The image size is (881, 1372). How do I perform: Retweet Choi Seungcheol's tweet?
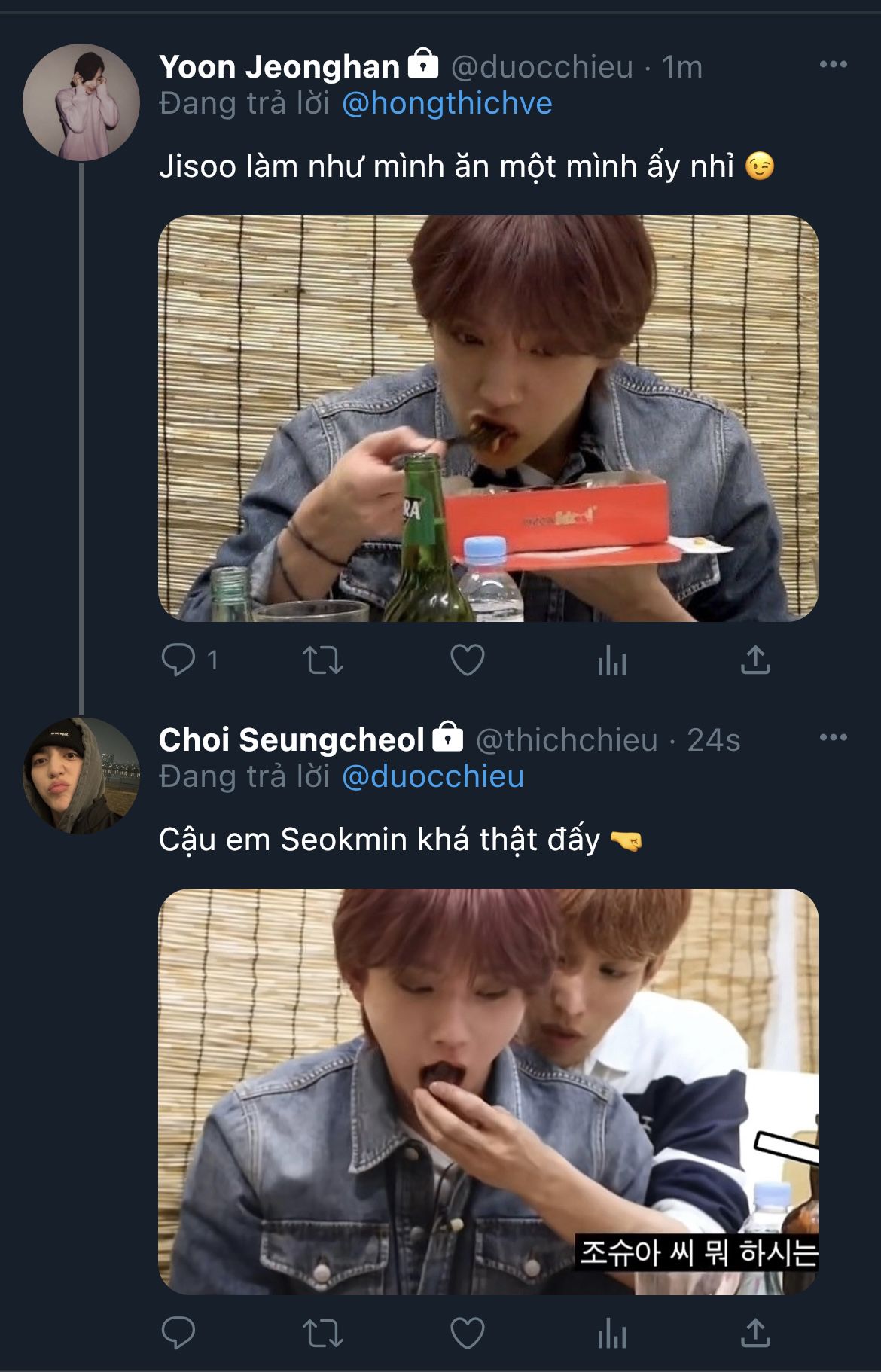(x=323, y=1333)
